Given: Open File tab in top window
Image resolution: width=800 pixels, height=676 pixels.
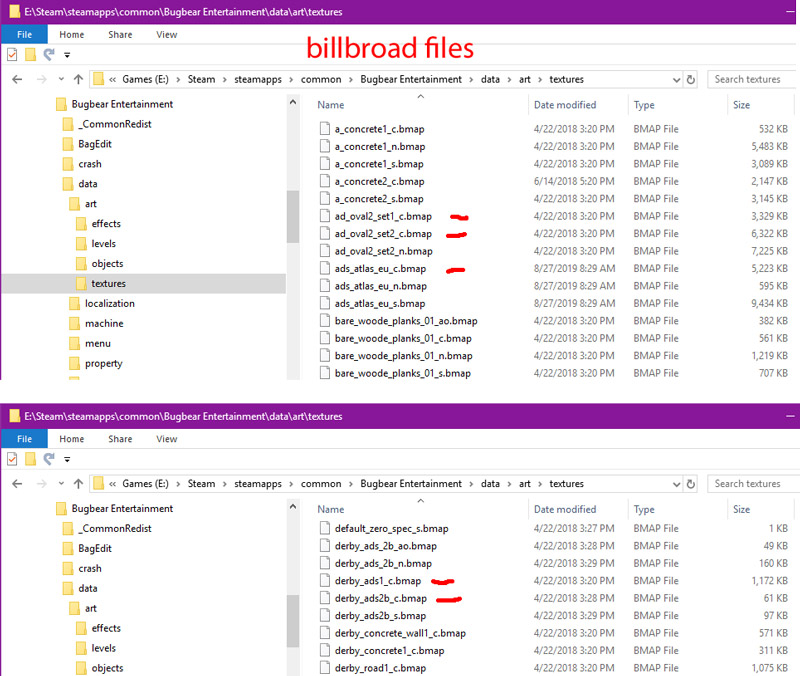Looking at the screenshot, I should (24, 35).
